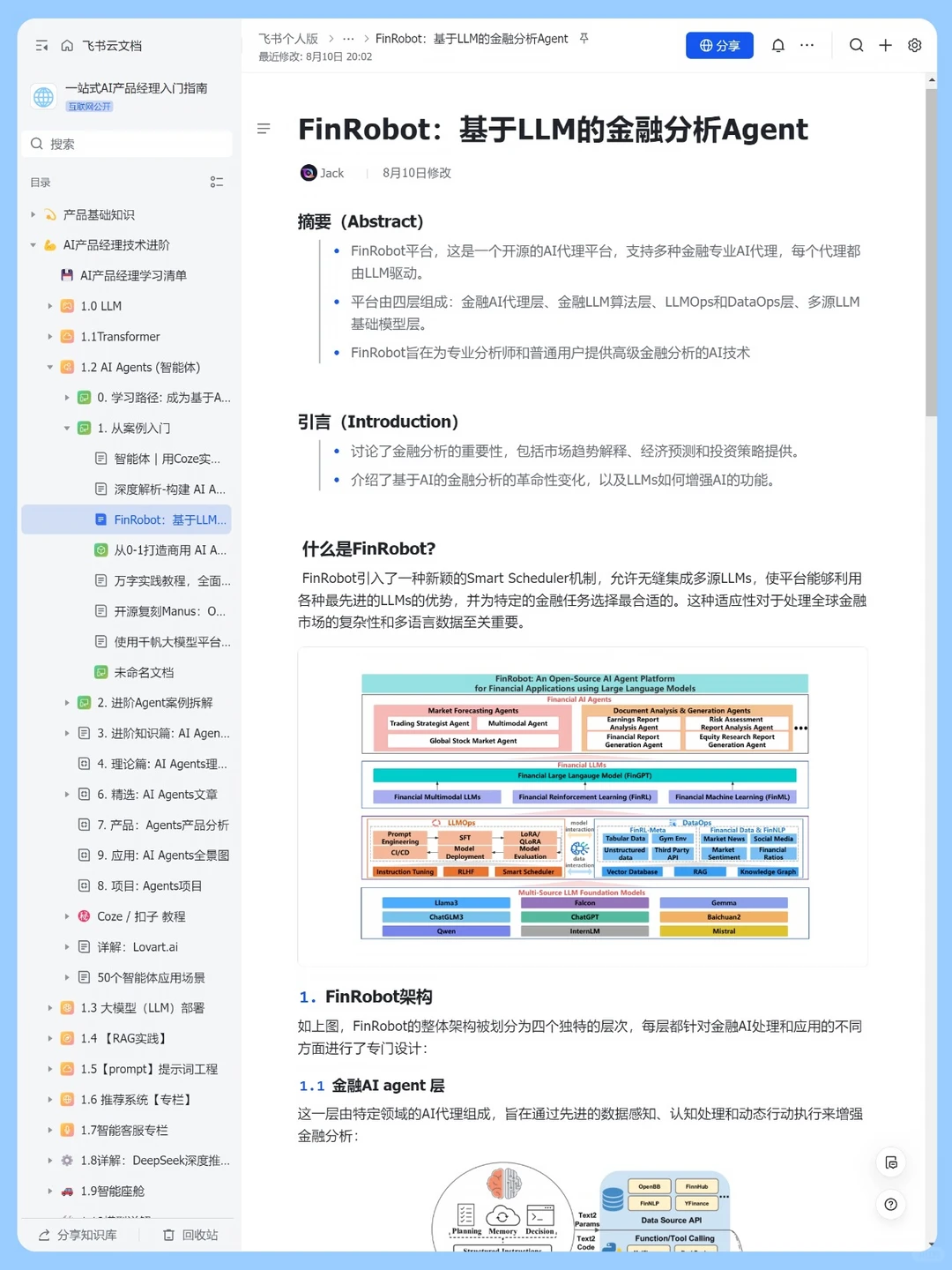Click the author name Jack
952x1270 pixels.
coord(332,173)
